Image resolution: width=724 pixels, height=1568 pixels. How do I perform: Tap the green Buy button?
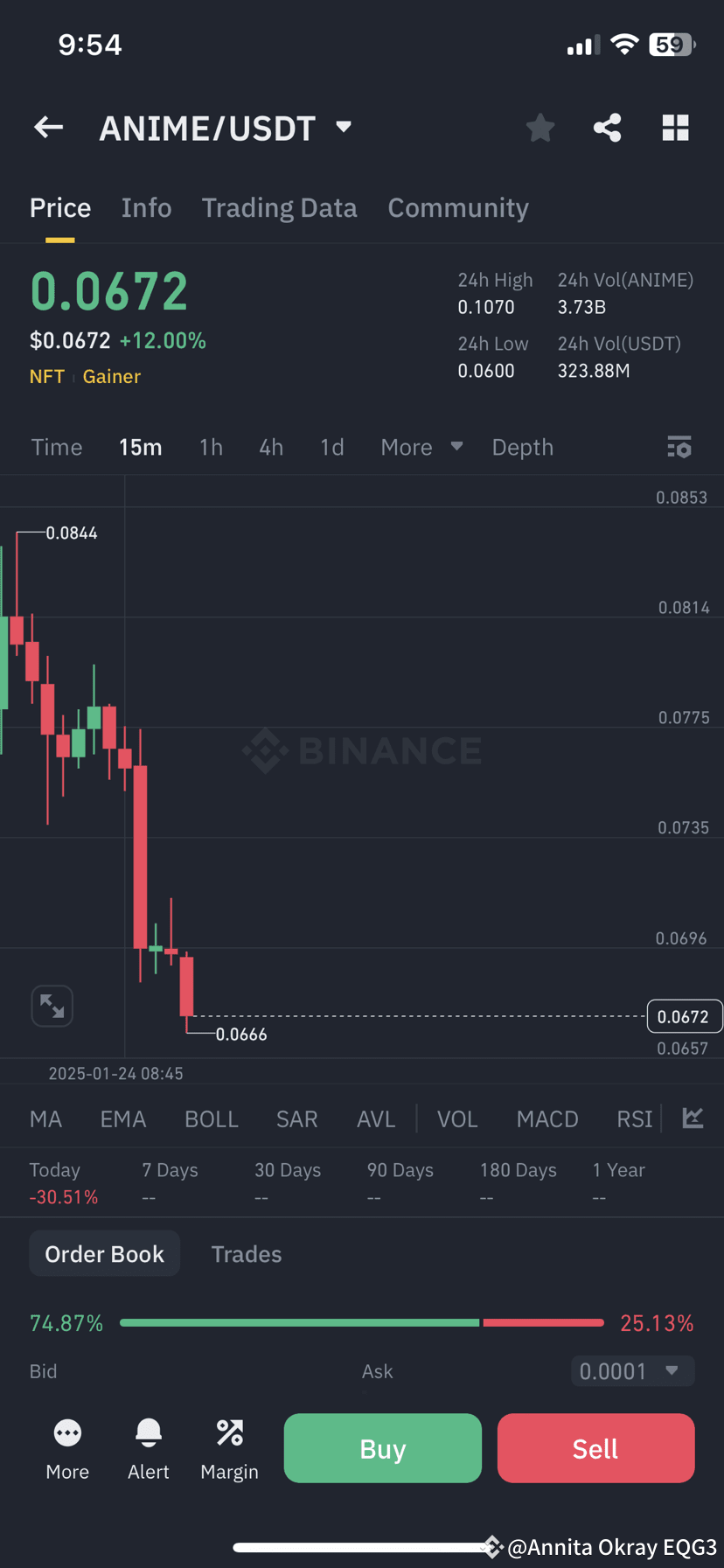(383, 1448)
